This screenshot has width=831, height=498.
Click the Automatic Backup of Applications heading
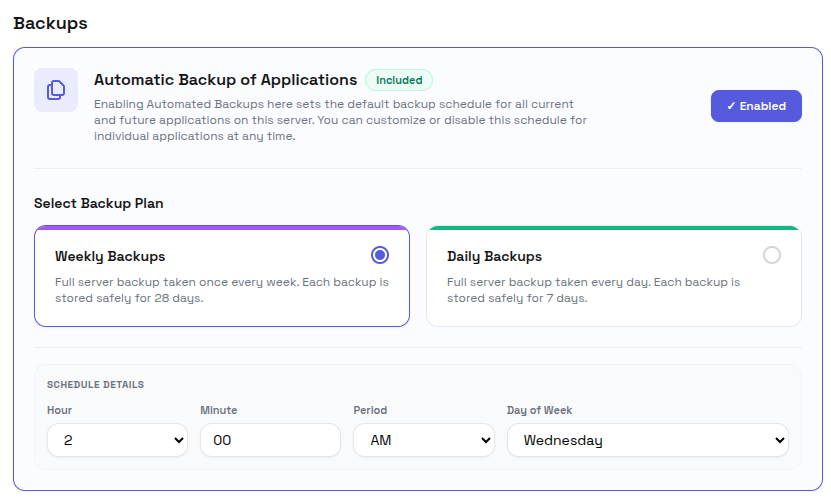point(225,79)
